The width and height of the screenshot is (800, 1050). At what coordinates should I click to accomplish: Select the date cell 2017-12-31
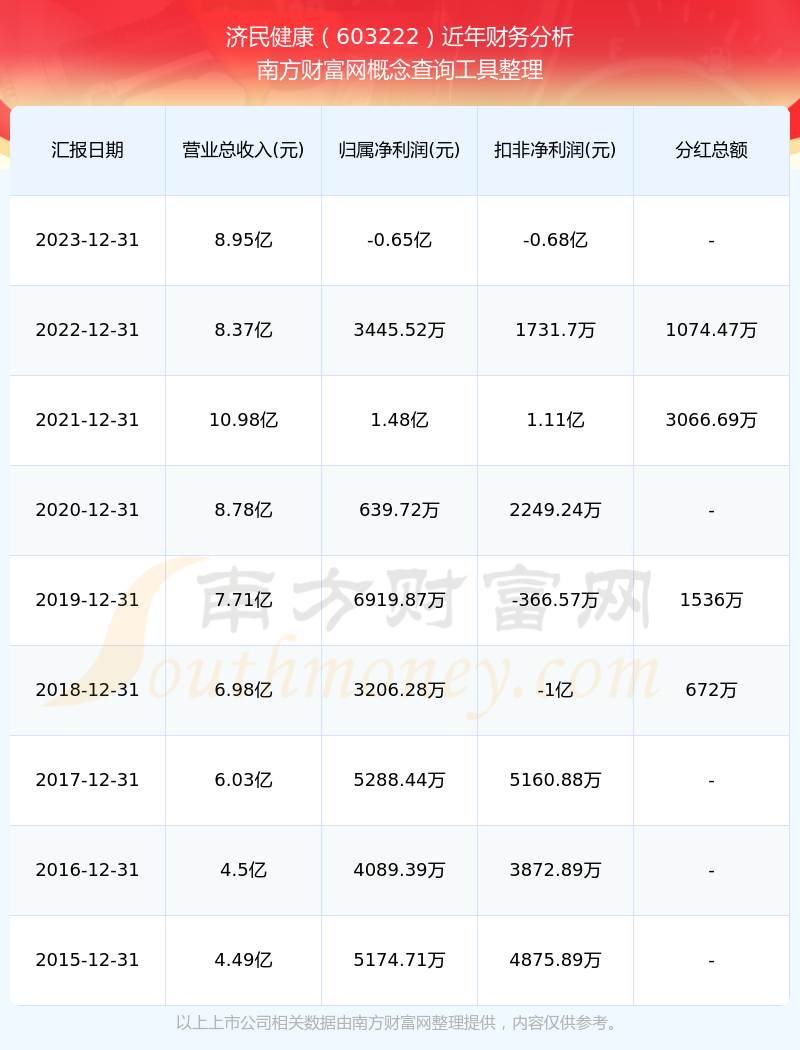click(88, 780)
